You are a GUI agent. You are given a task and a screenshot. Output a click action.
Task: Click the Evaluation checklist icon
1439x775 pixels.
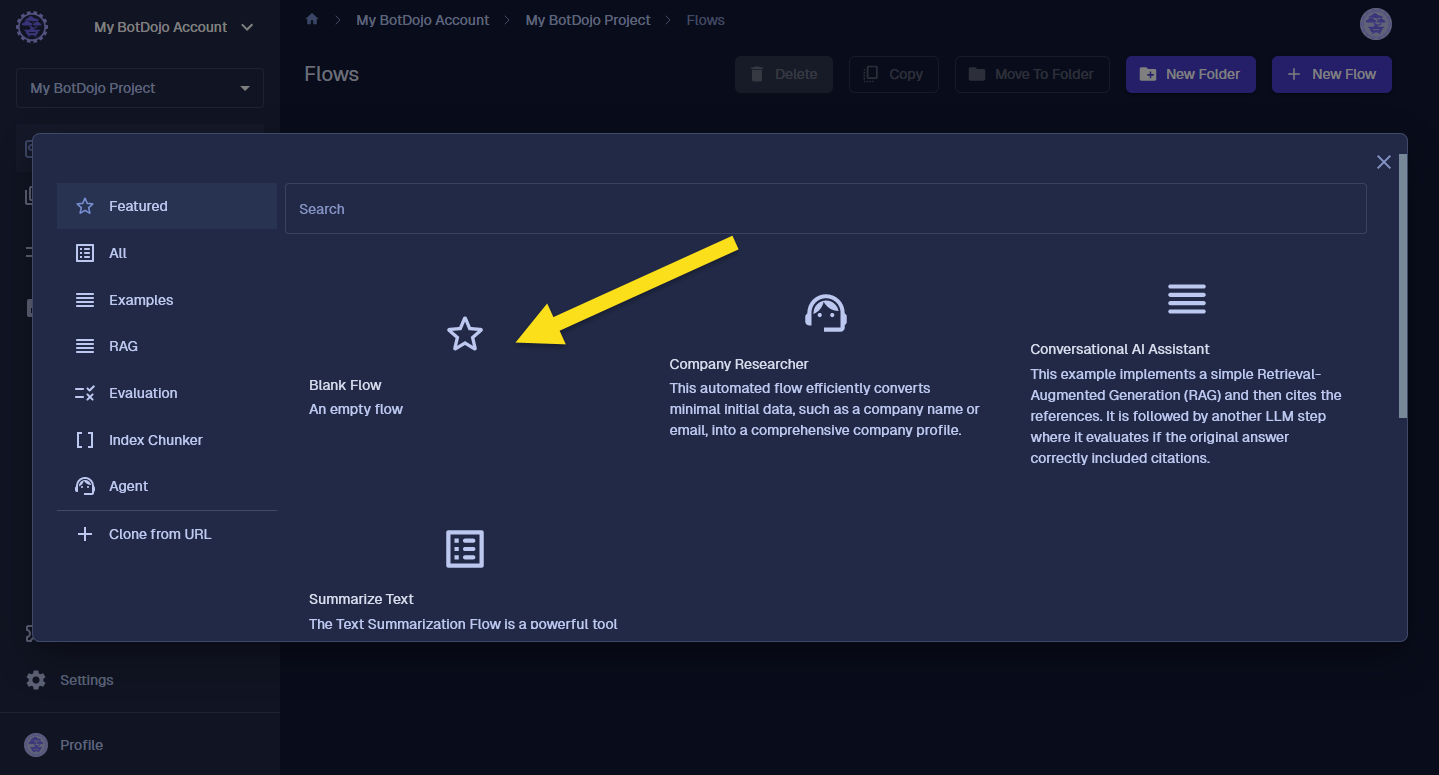[x=85, y=393]
